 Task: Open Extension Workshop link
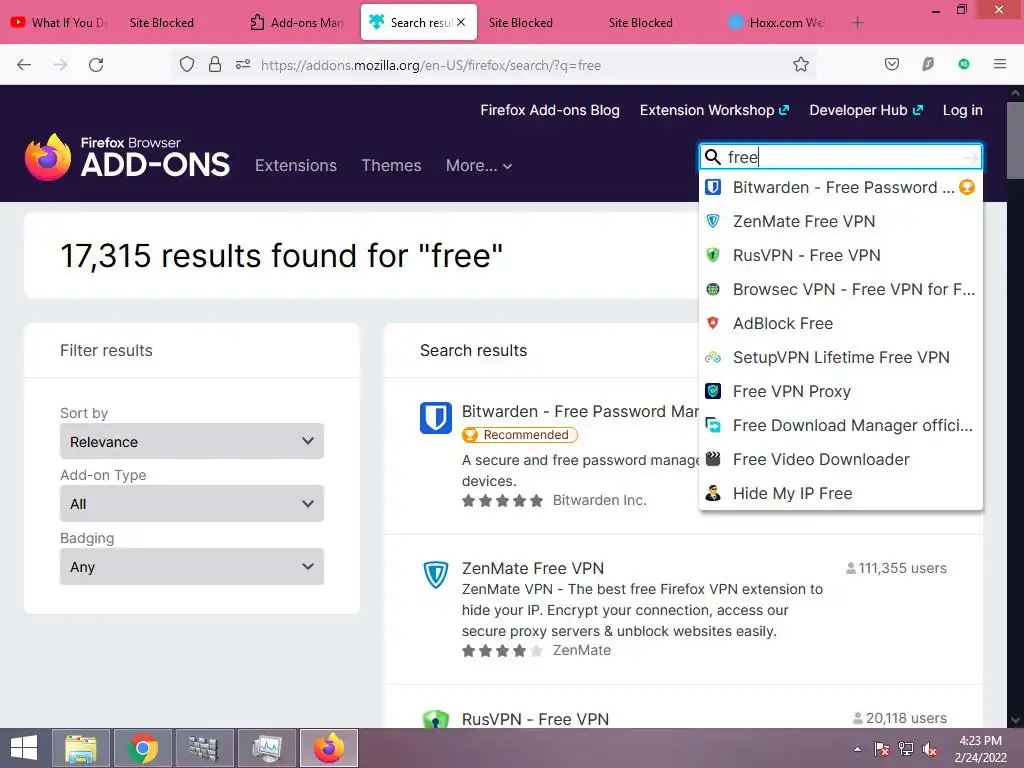tap(714, 110)
